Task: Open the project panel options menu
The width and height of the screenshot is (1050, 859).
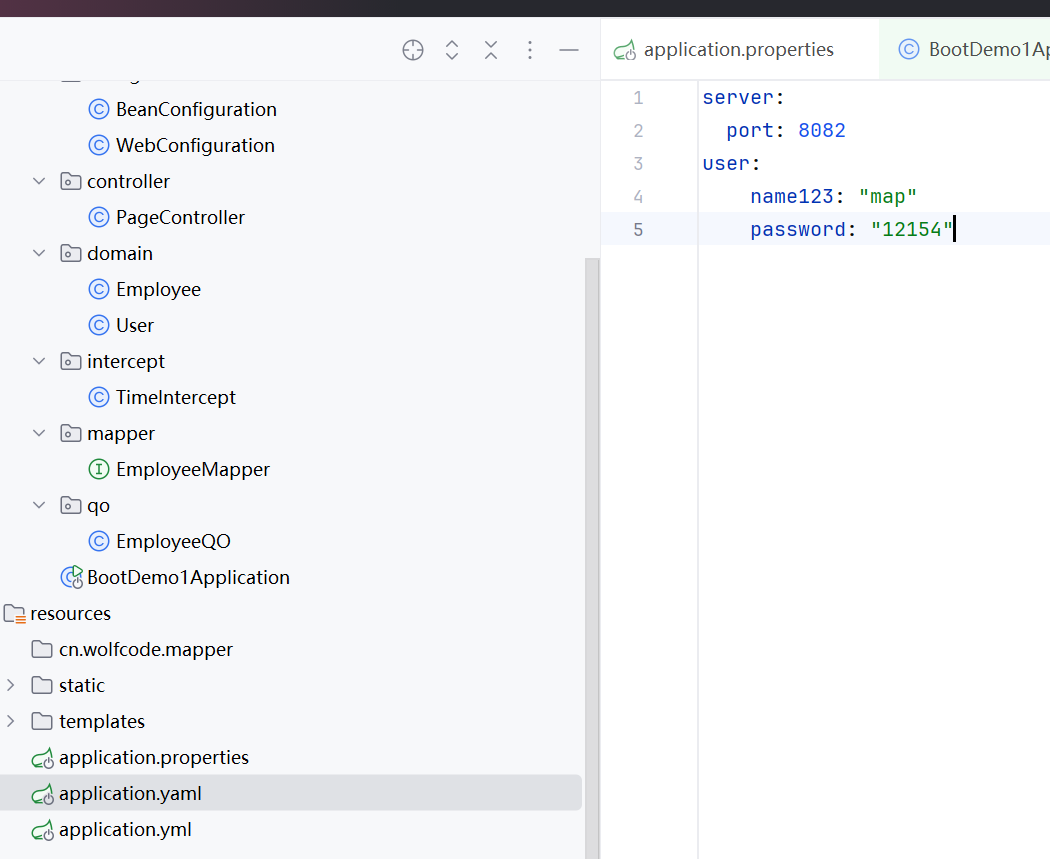Action: click(x=530, y=50)
